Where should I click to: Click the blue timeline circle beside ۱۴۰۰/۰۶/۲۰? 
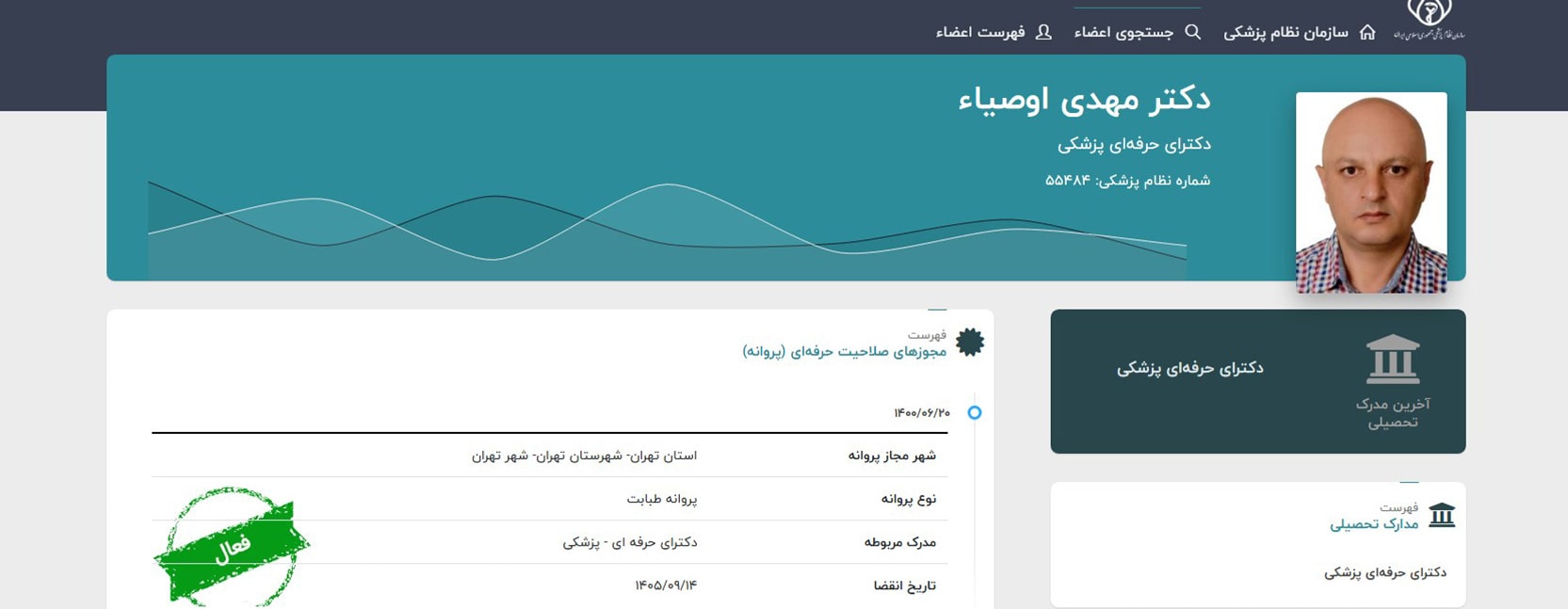975,412
